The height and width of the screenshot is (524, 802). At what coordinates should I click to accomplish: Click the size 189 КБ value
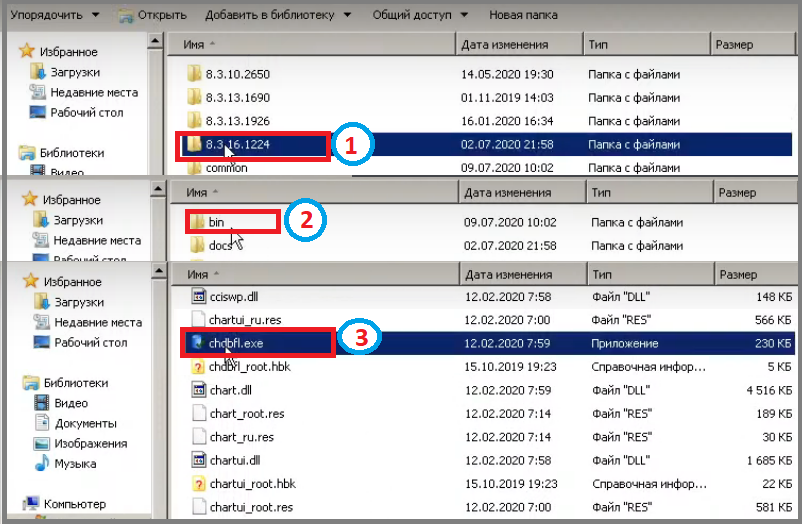pos(774,413)
